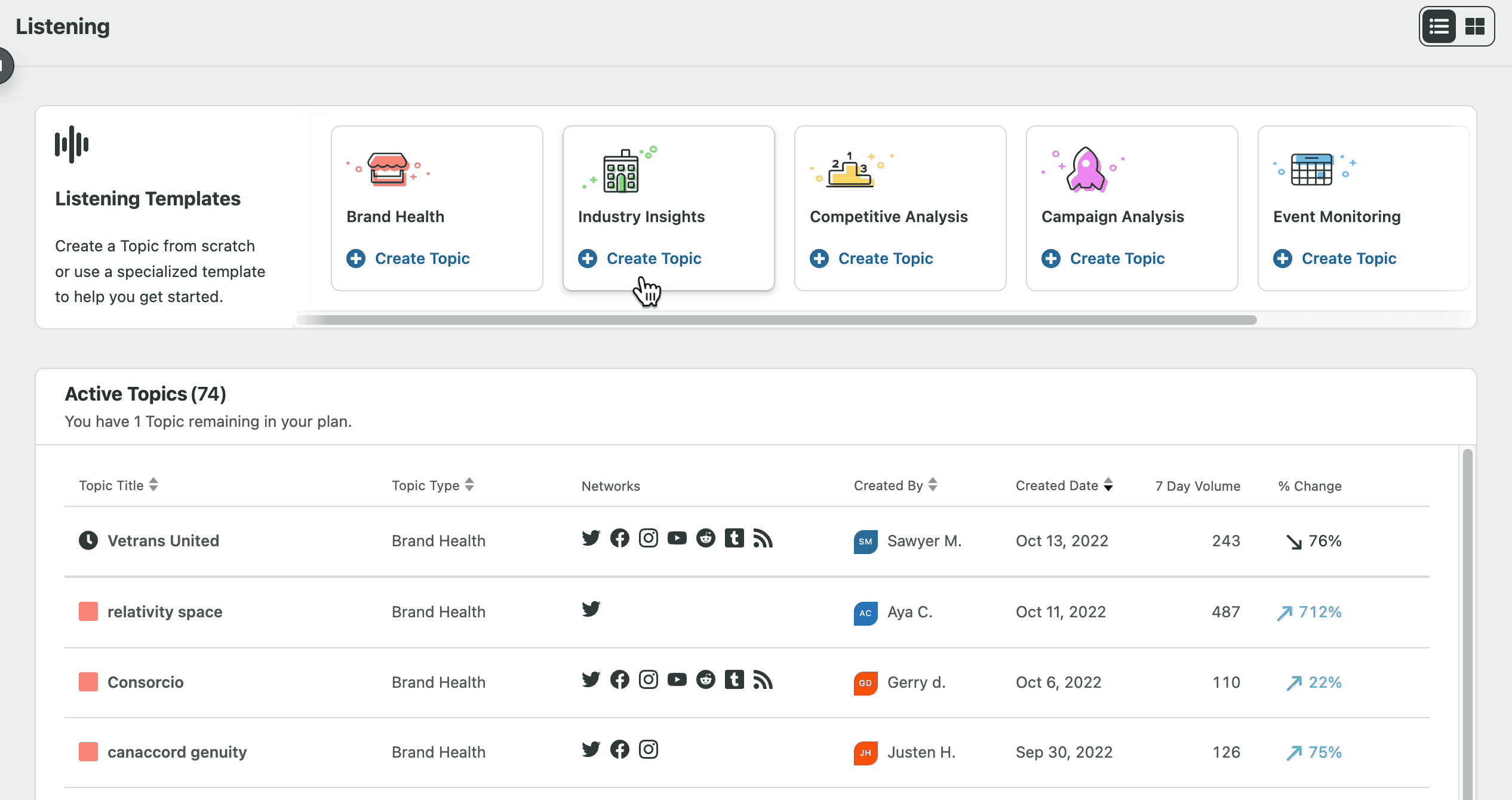Viewport: 1512px width, 800px height.
Task: Click the 22% change value
Action: pyautogui.click(x=1314, y=682)
